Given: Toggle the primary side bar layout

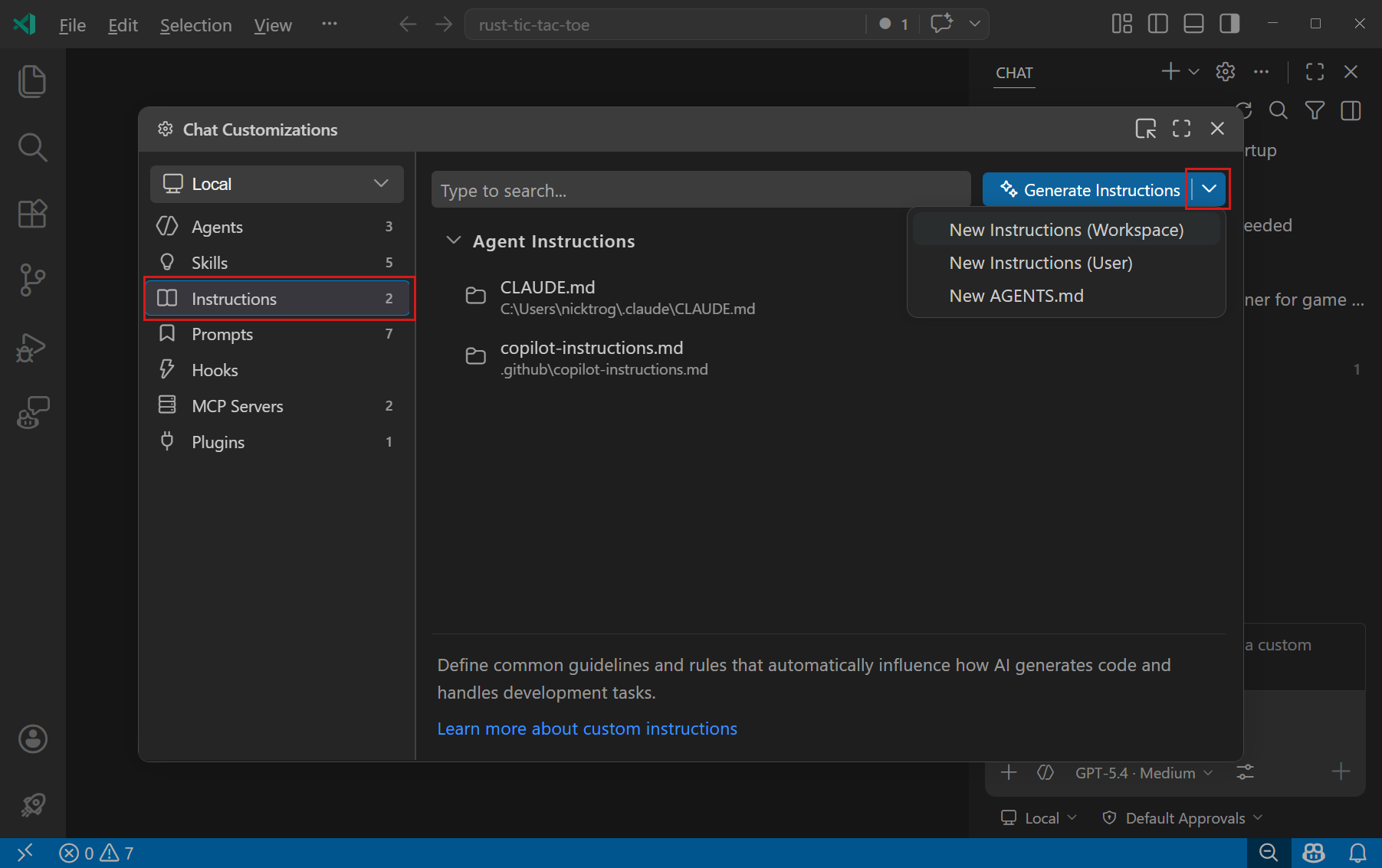Looking at the screenshot, I should click(1157, 23).
